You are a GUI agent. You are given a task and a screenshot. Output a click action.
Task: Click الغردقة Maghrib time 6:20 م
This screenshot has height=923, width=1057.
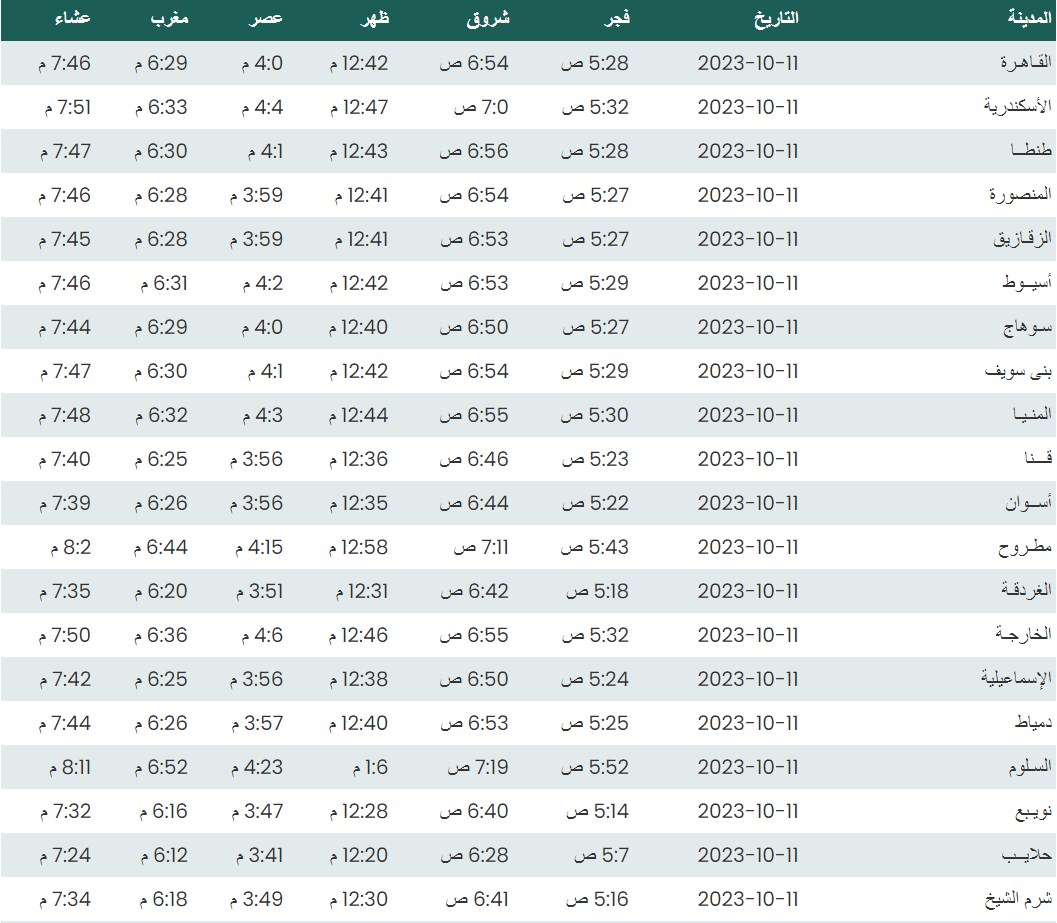click(160, 592)
